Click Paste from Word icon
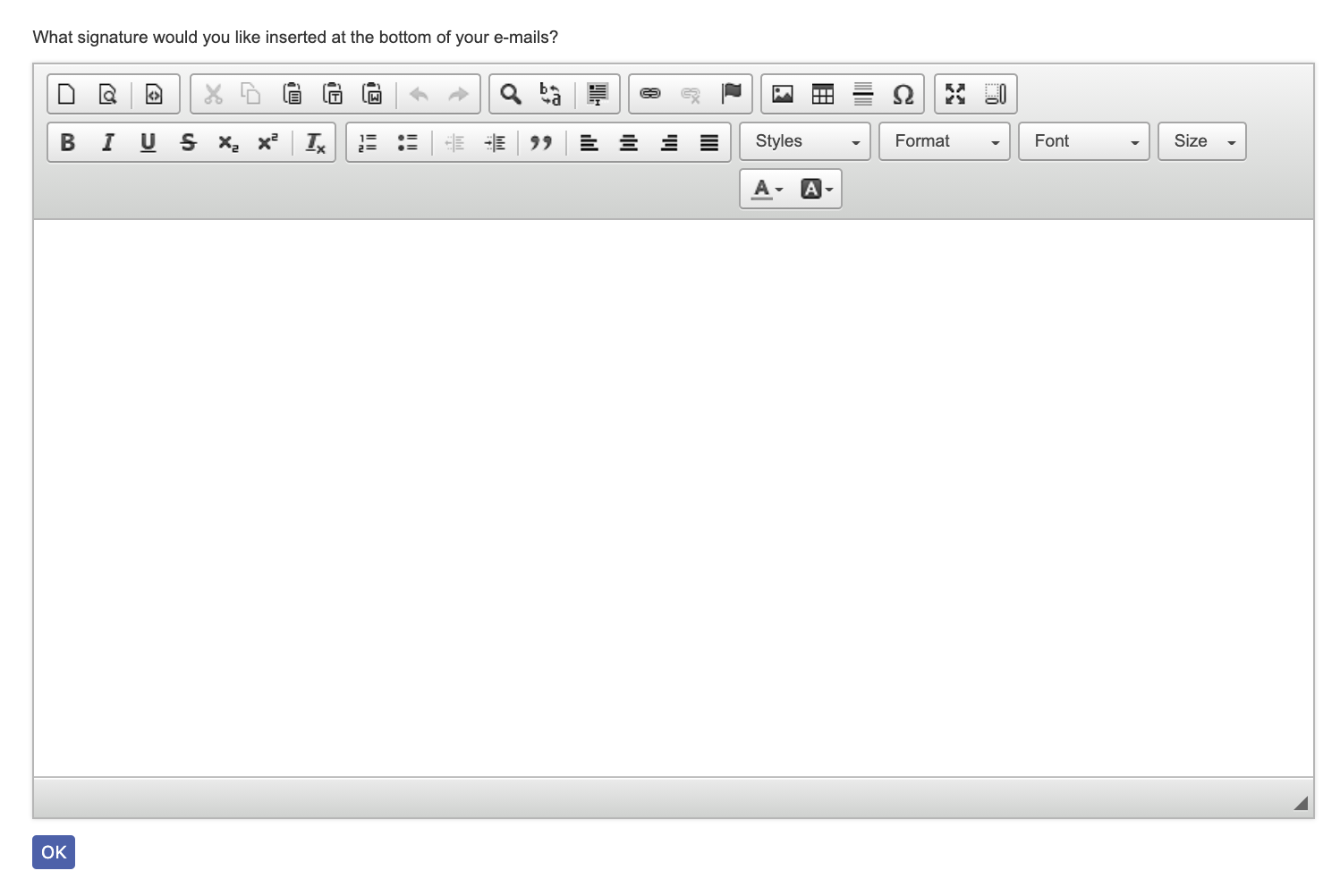Screen dimensions: 1340x896 point(372,94)
